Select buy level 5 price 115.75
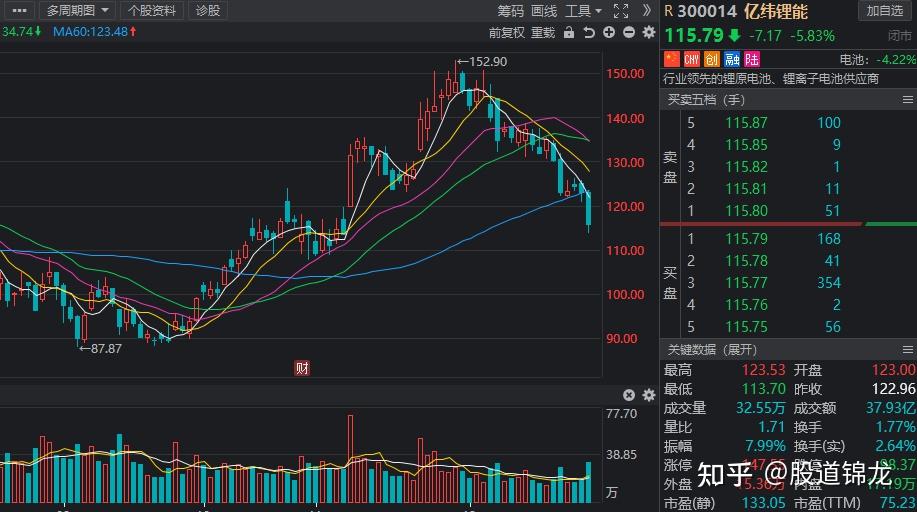This screenshot has width=917, height=512. (x=746, y=327)
